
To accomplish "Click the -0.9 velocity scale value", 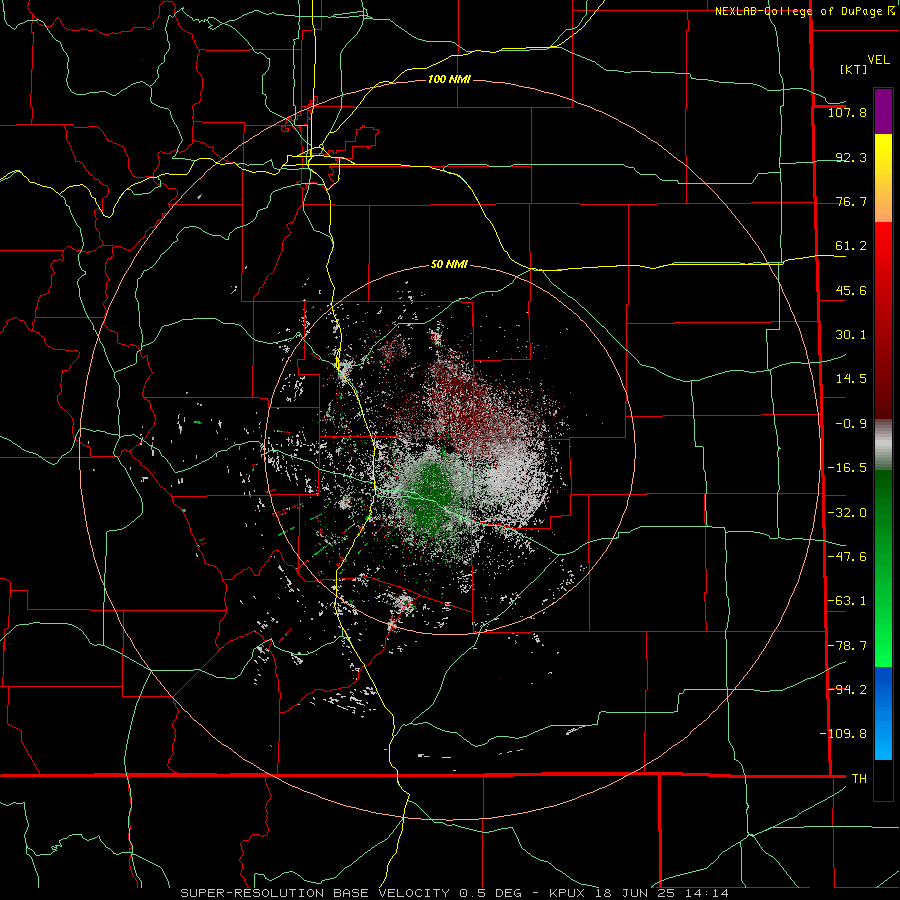I will click(x=851, y=424).
